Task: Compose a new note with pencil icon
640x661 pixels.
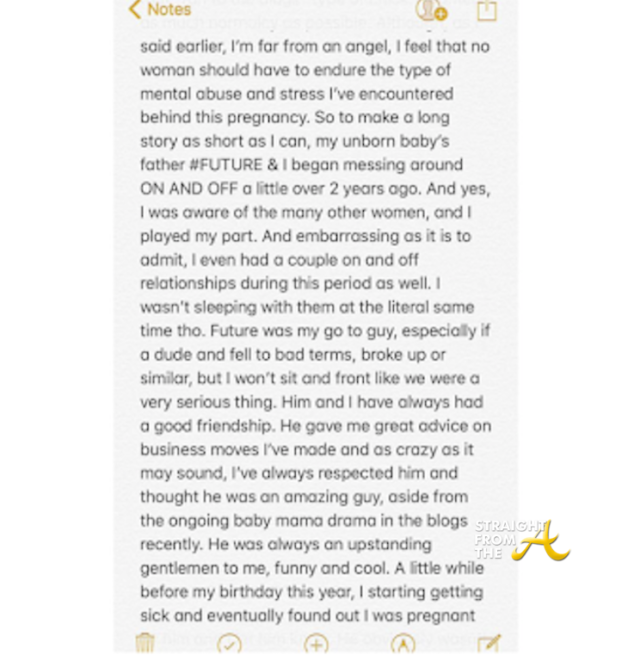Action: point(488,644)
